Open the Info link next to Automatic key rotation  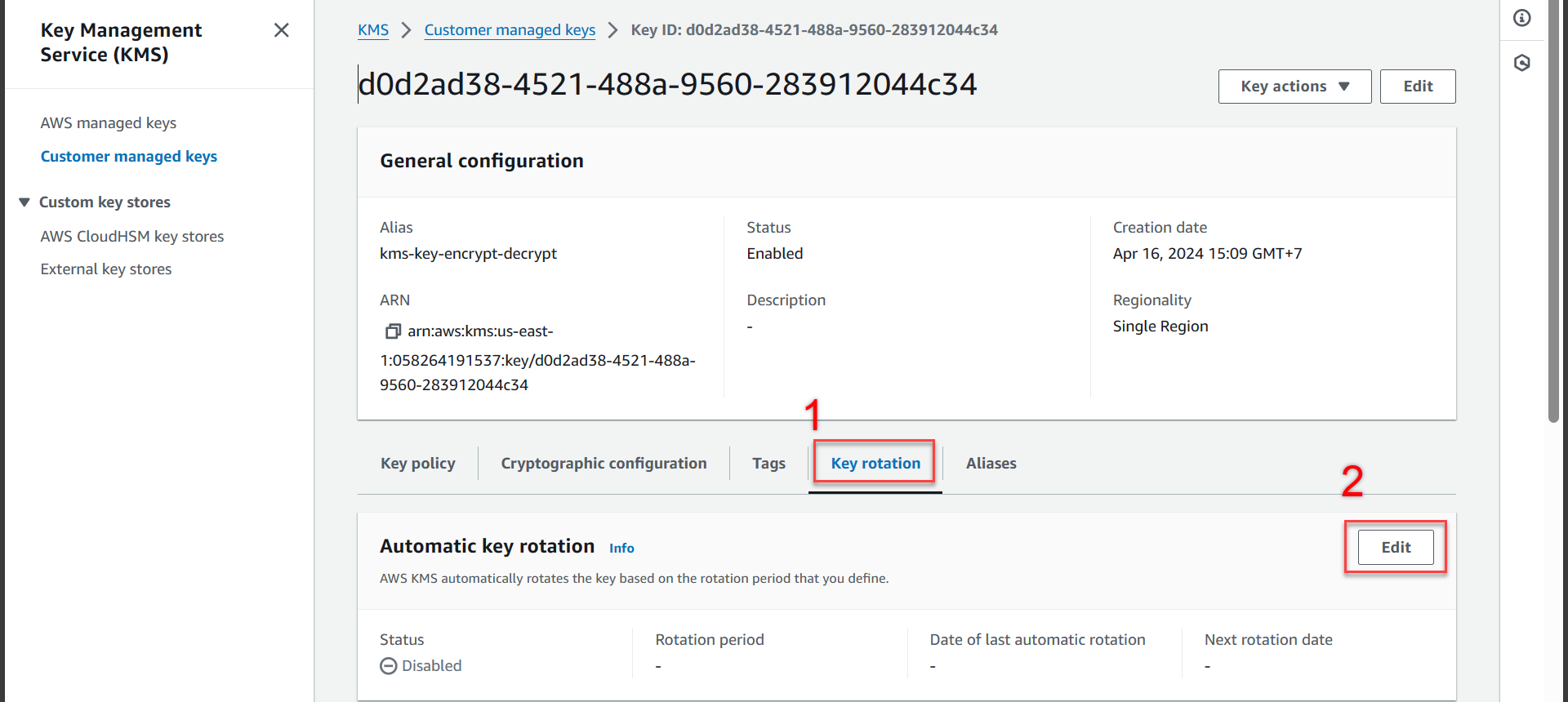tap(621, 549)
